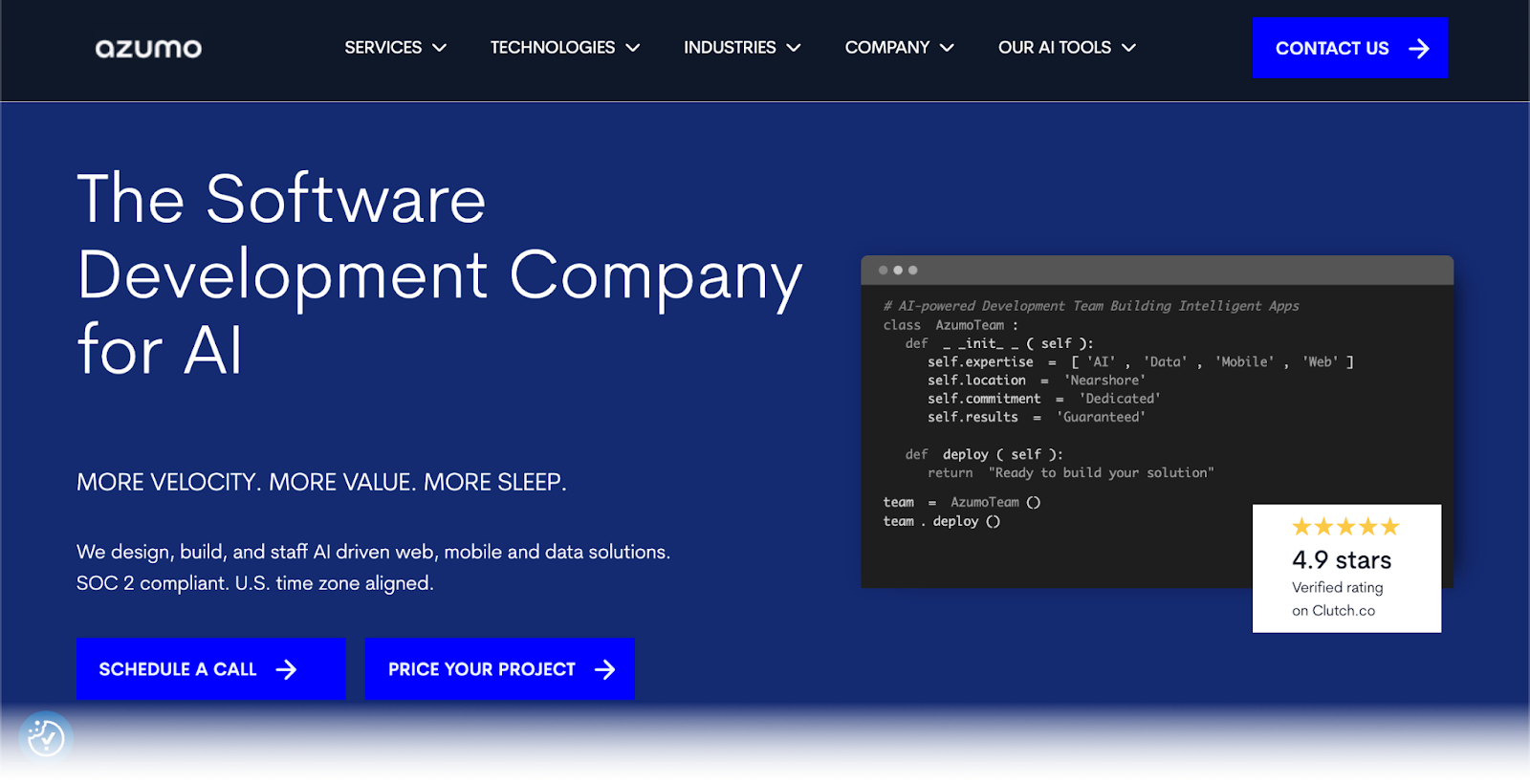Click the Contact Us button
Viewport: 1530px width, 784px height.
click(1350, 48)
